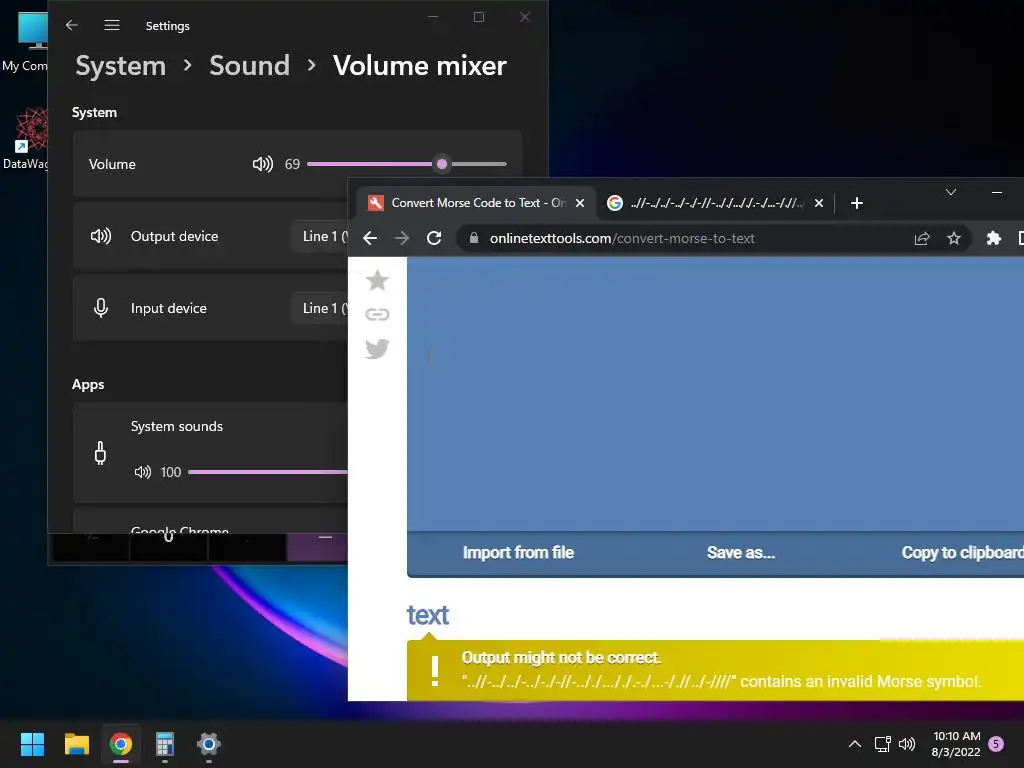Bookmark this page star icon in address bar
This screenshot has height=768, width=1024.
coord(953,238)
